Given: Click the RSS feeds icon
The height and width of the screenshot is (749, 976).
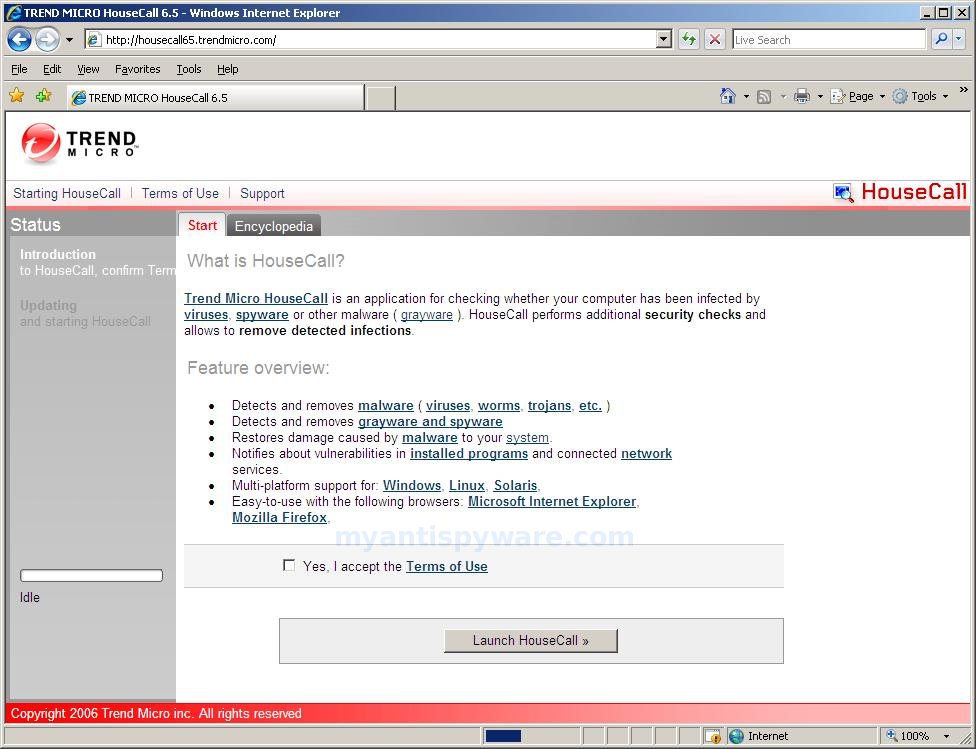Looking at the screenshot, I should pos(764,97).
